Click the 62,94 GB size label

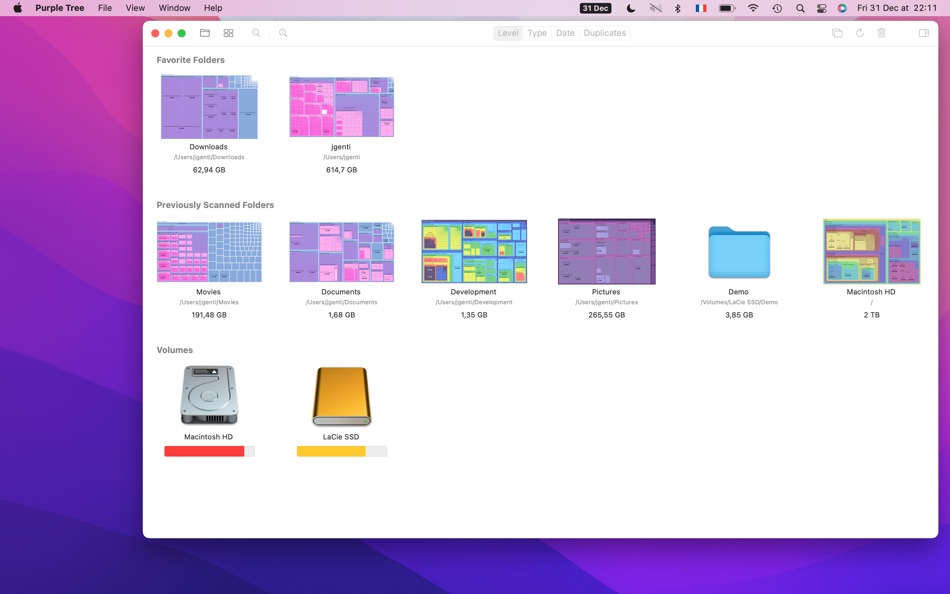pos(209,170)
